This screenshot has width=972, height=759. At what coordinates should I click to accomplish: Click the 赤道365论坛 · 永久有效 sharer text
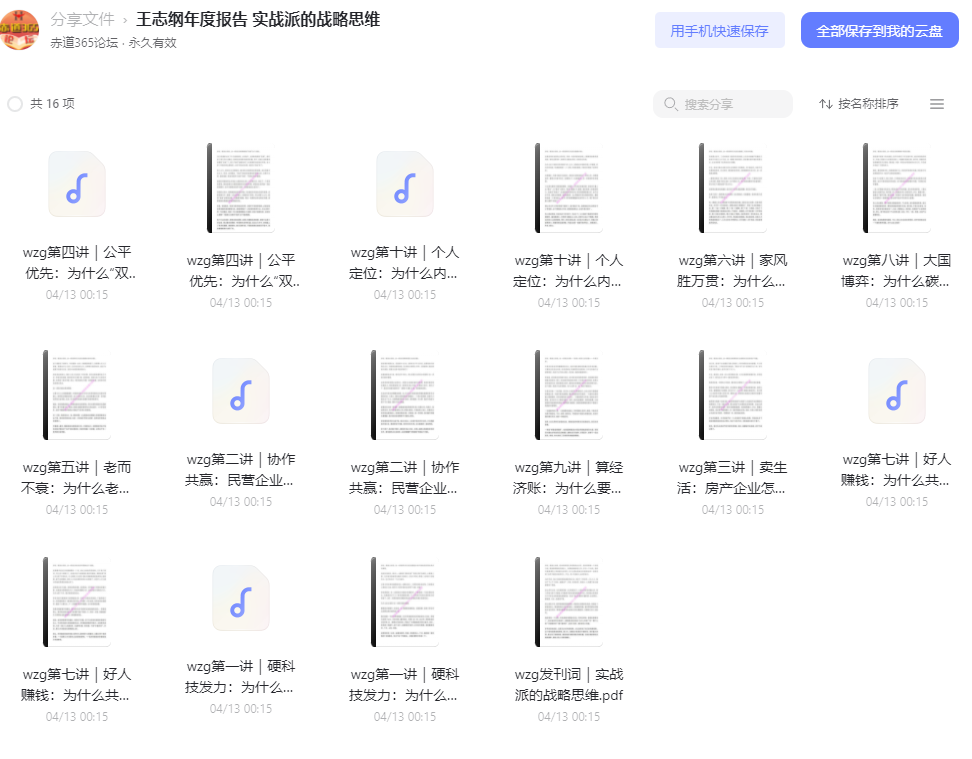point(113,43)
